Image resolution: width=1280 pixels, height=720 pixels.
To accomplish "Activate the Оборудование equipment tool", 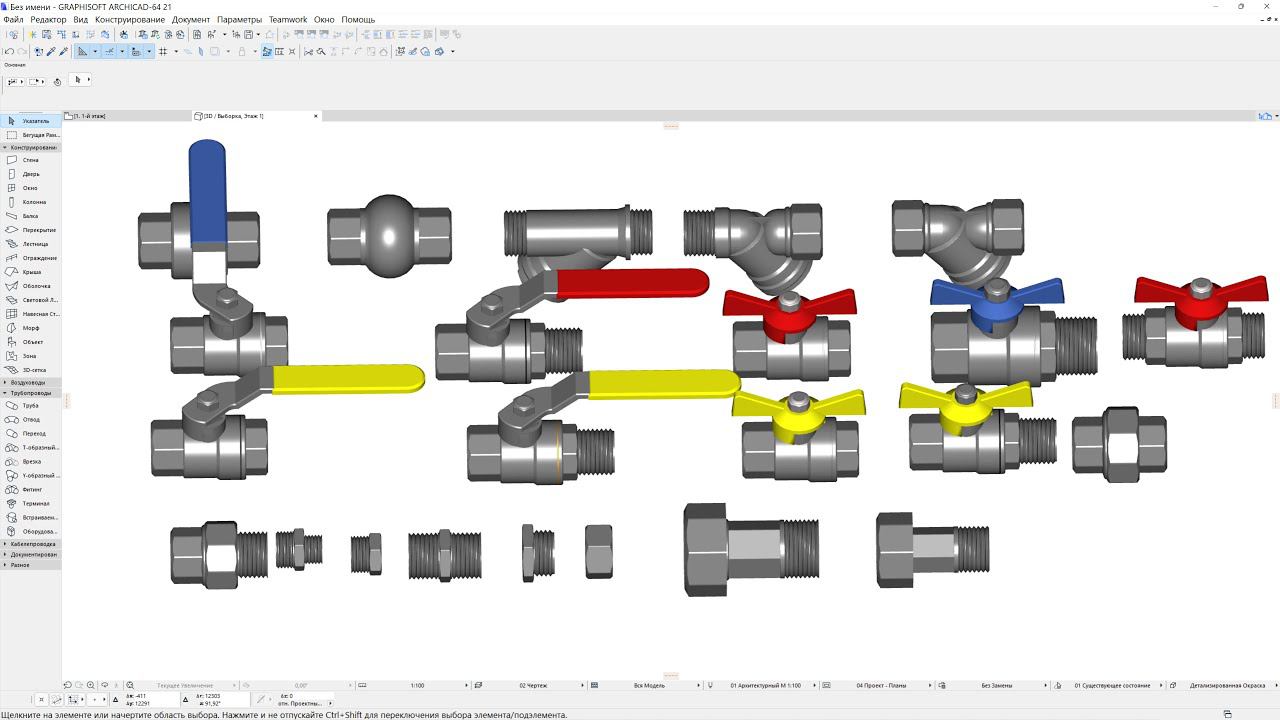I will pyautogui.click(x=30, y=532).
